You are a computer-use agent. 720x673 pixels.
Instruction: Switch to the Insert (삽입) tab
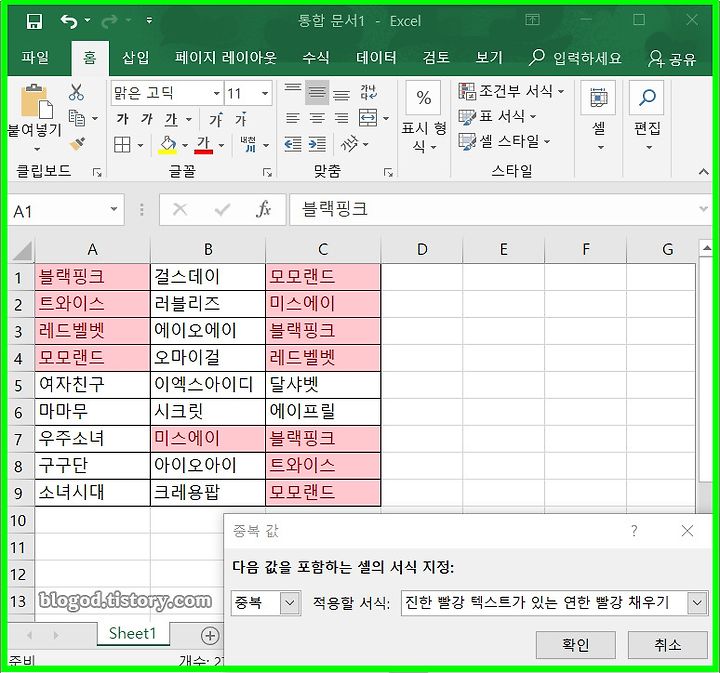[135, 58]
